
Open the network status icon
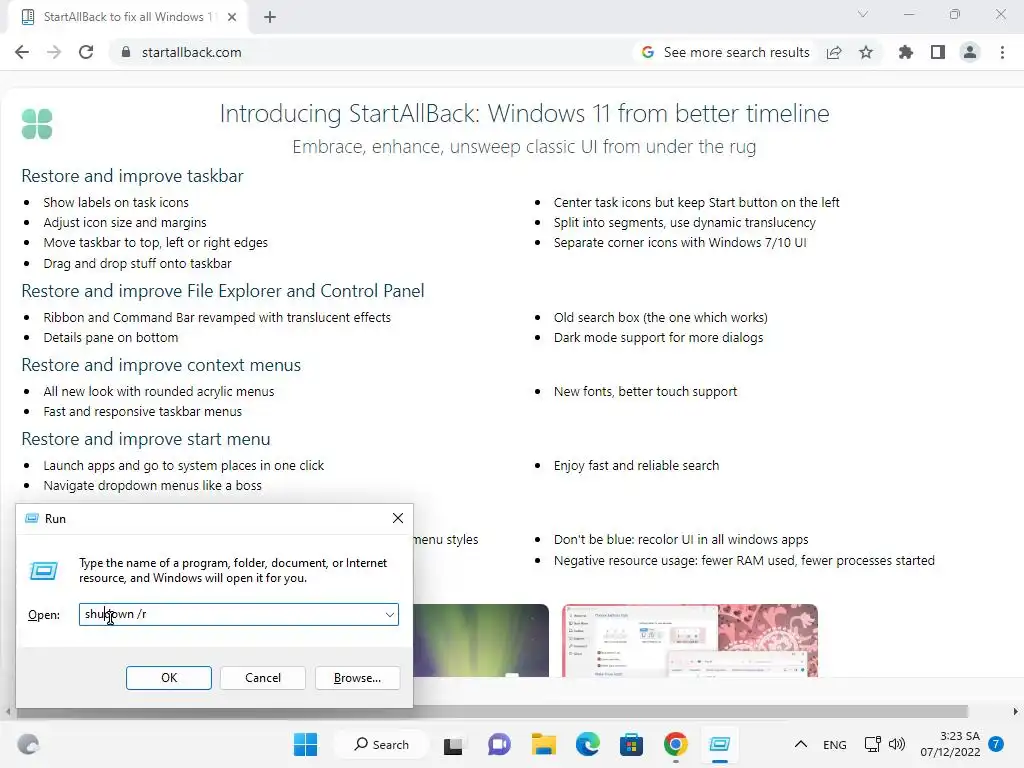pos(872,744)
